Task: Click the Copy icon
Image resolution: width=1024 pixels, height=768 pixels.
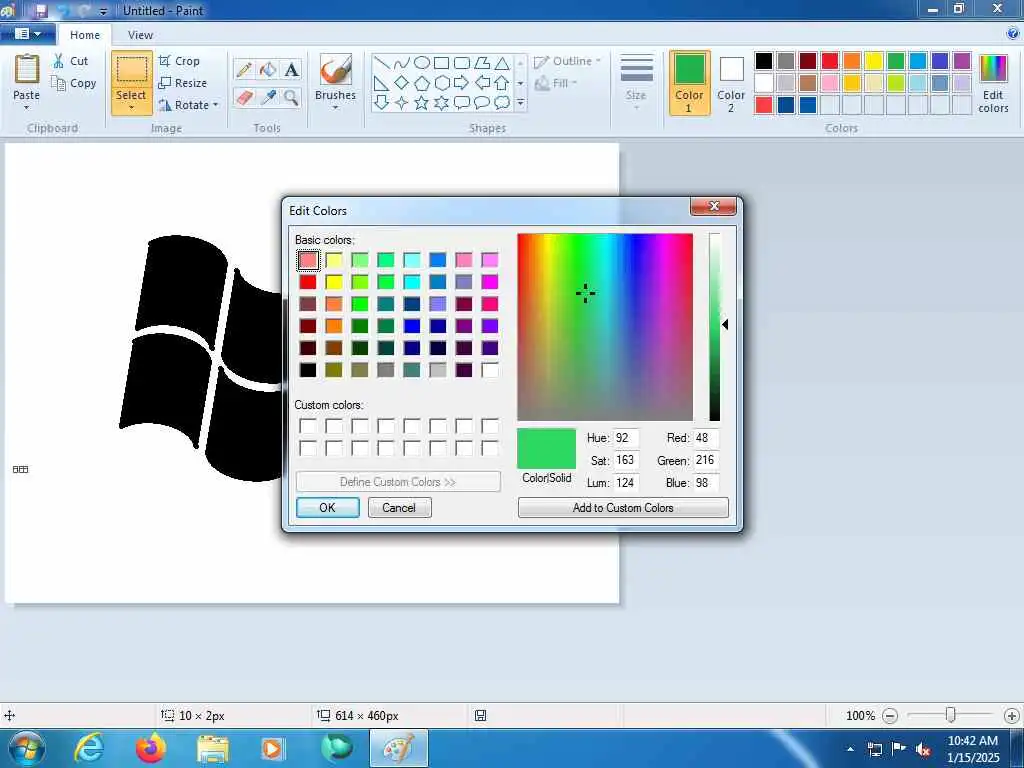Action: click(x=59, y=83)
